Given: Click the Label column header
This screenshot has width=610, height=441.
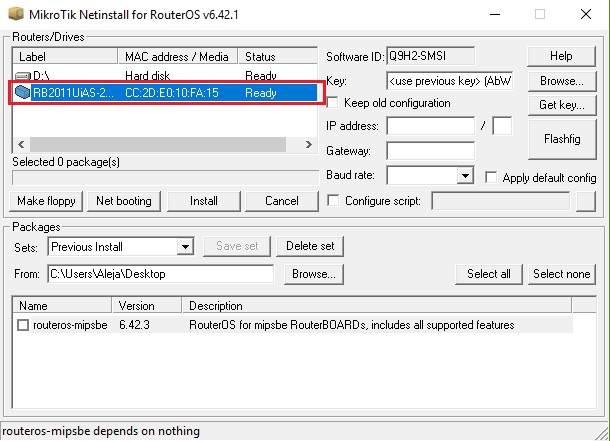Looking at the screenshot, I should (x=65, y=56).
